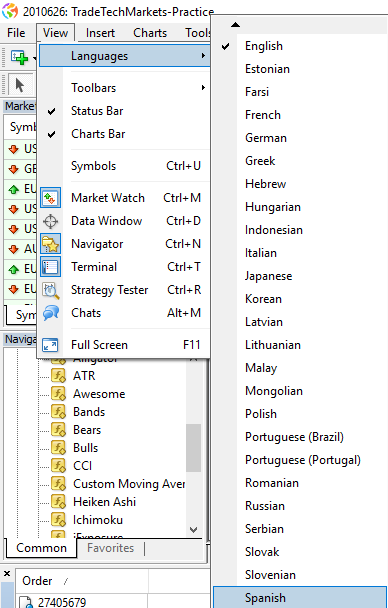This screenshot has width=388, height=608.
Task: Click the ATR indicator icon
Action: tap(59, 376)
